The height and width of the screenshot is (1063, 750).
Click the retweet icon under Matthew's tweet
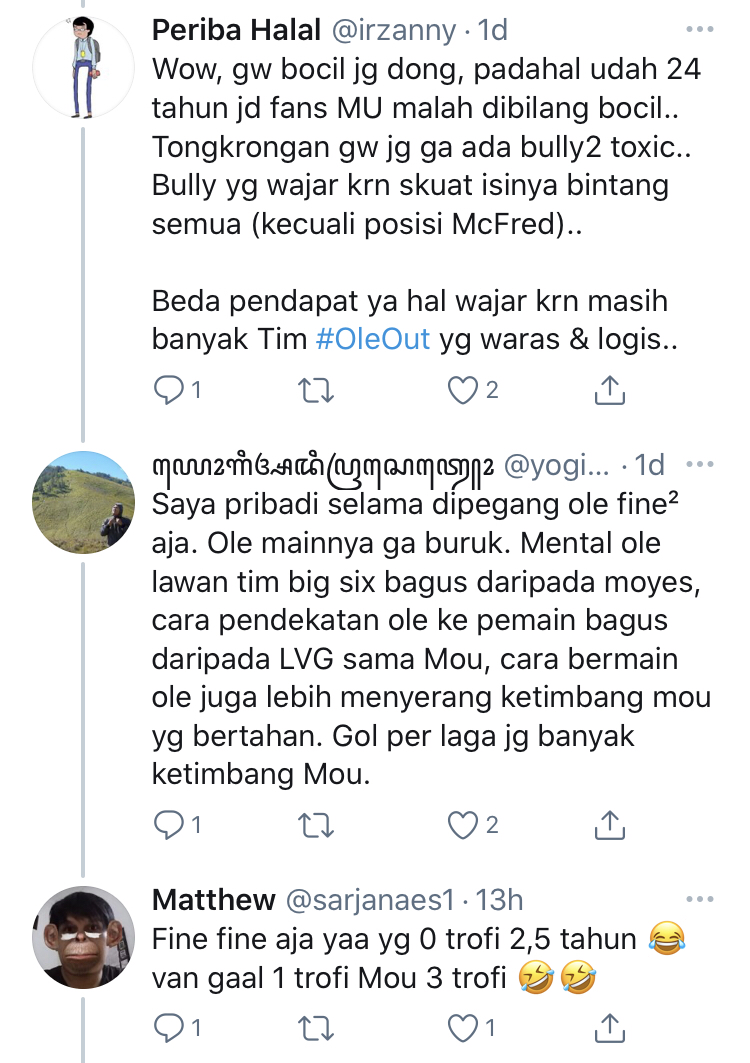point(316,1025)
